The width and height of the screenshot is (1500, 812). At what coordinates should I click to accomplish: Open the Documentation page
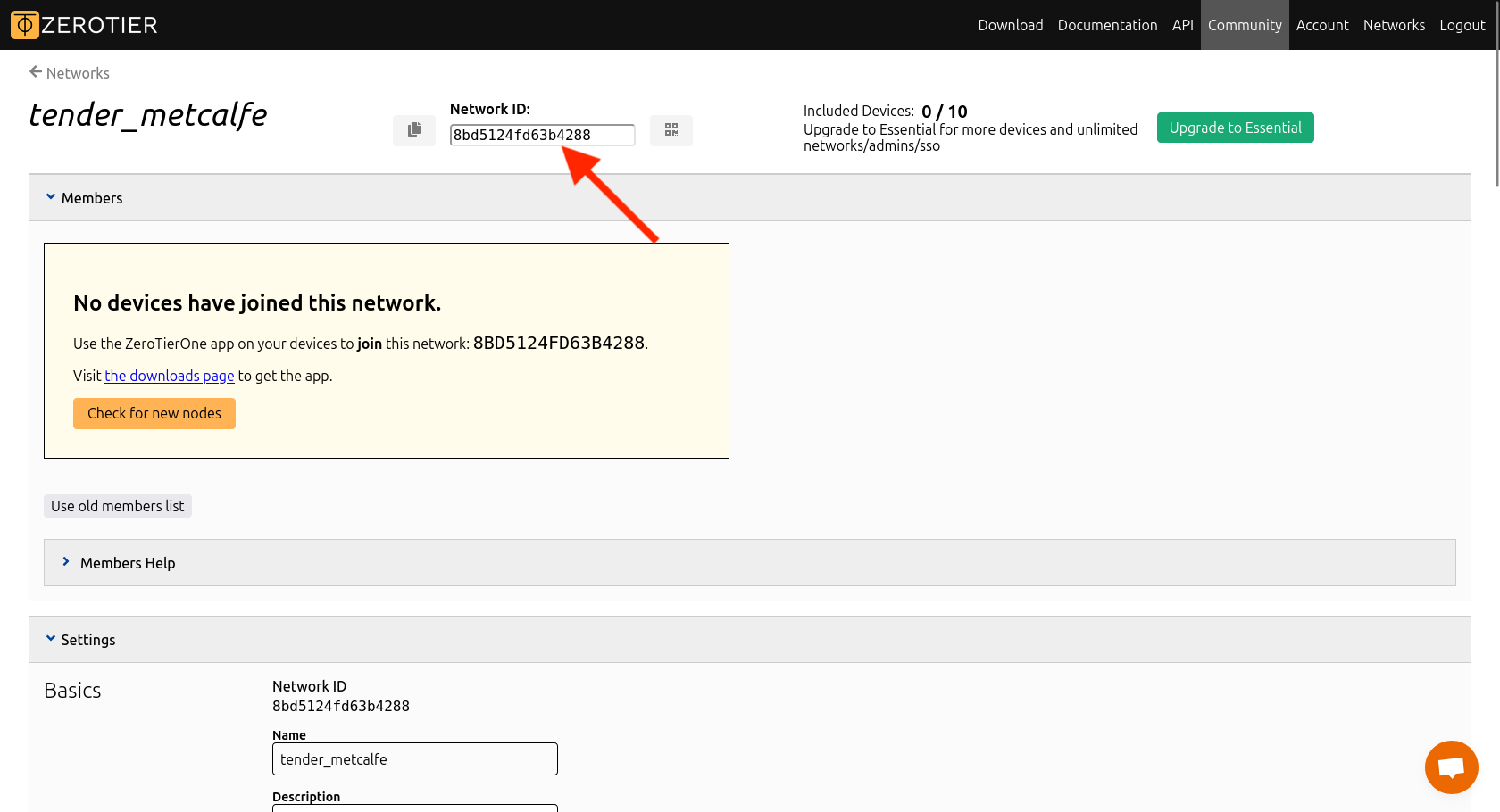click(x=1107, y=25)
